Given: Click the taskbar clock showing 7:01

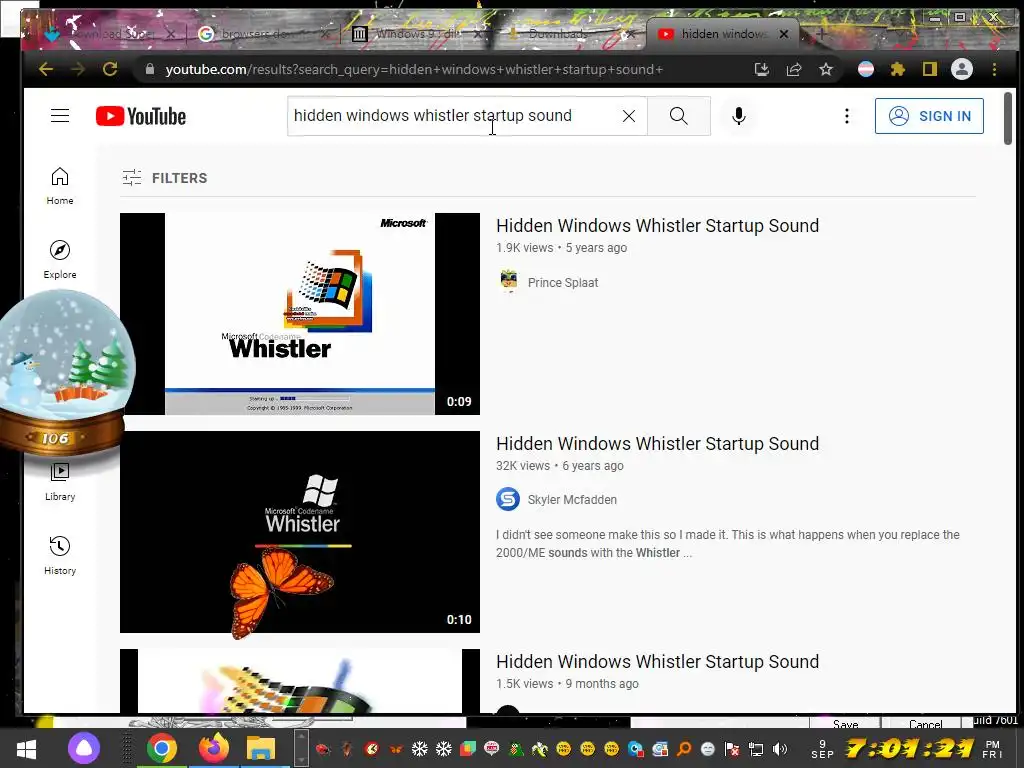Looking at the screenshot, I should (x=910, y=748).
